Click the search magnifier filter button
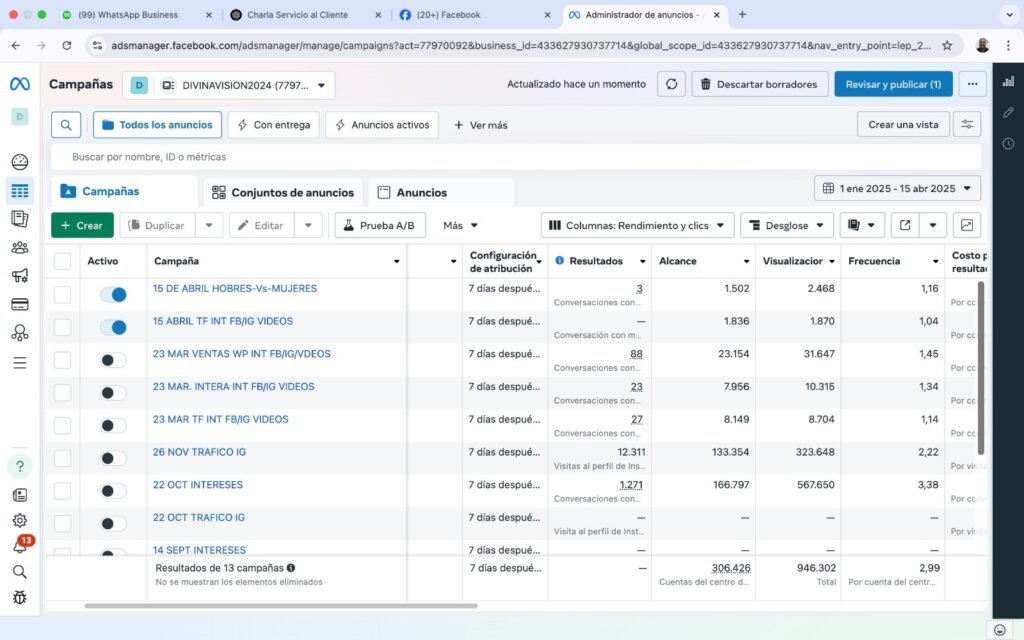This screenshot has height=640, width=1024. pos(66,125)
